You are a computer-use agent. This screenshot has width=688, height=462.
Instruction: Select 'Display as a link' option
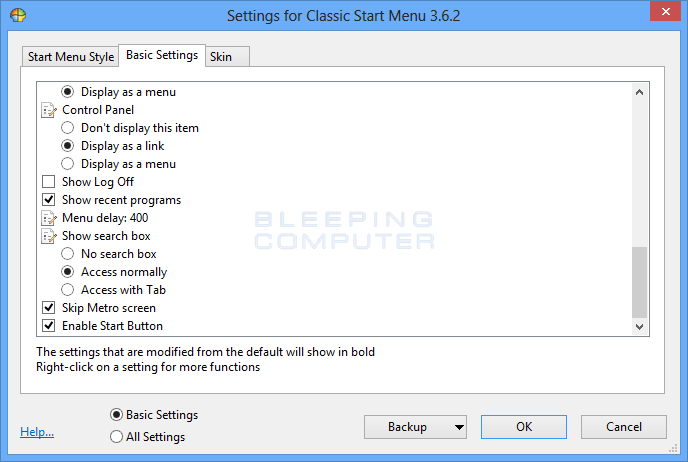(67, 146)
